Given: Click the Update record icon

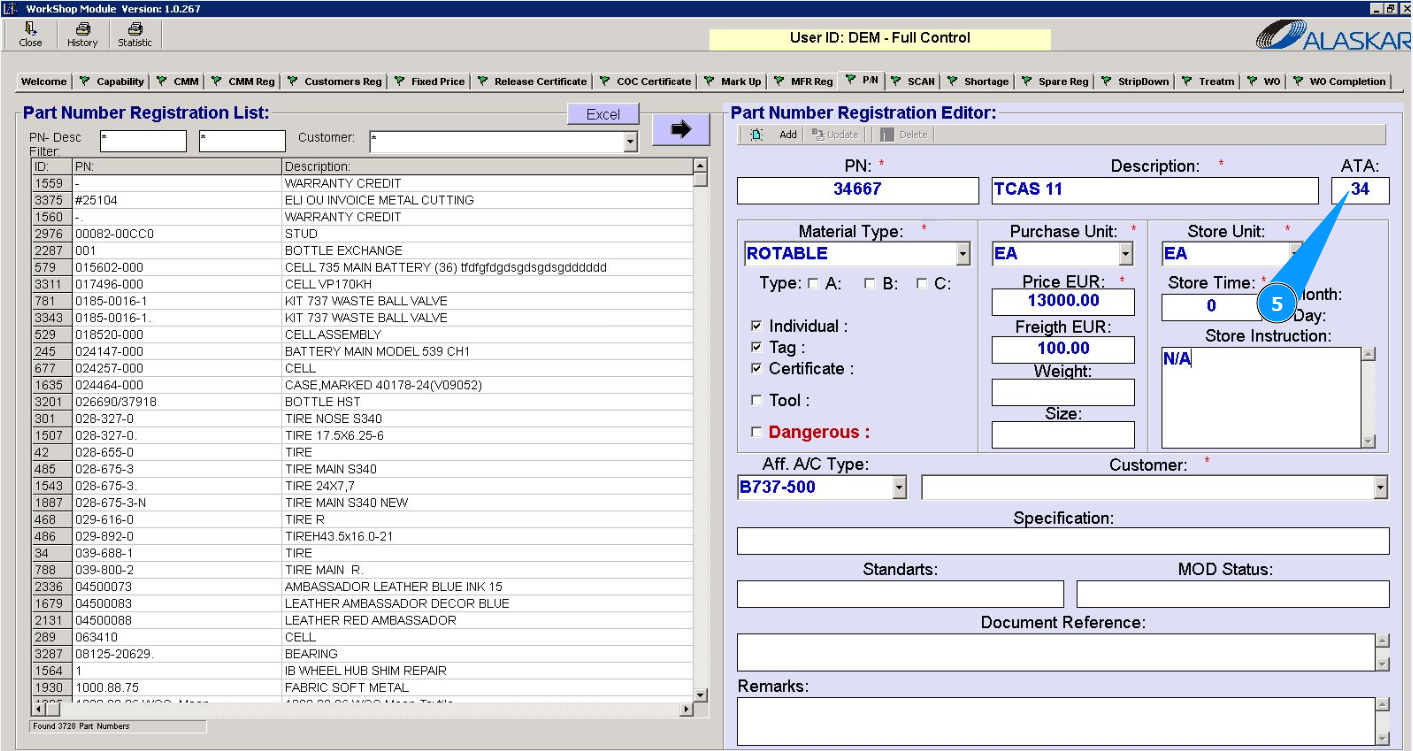Looking at the screenshot, I should tap(819, 135).
